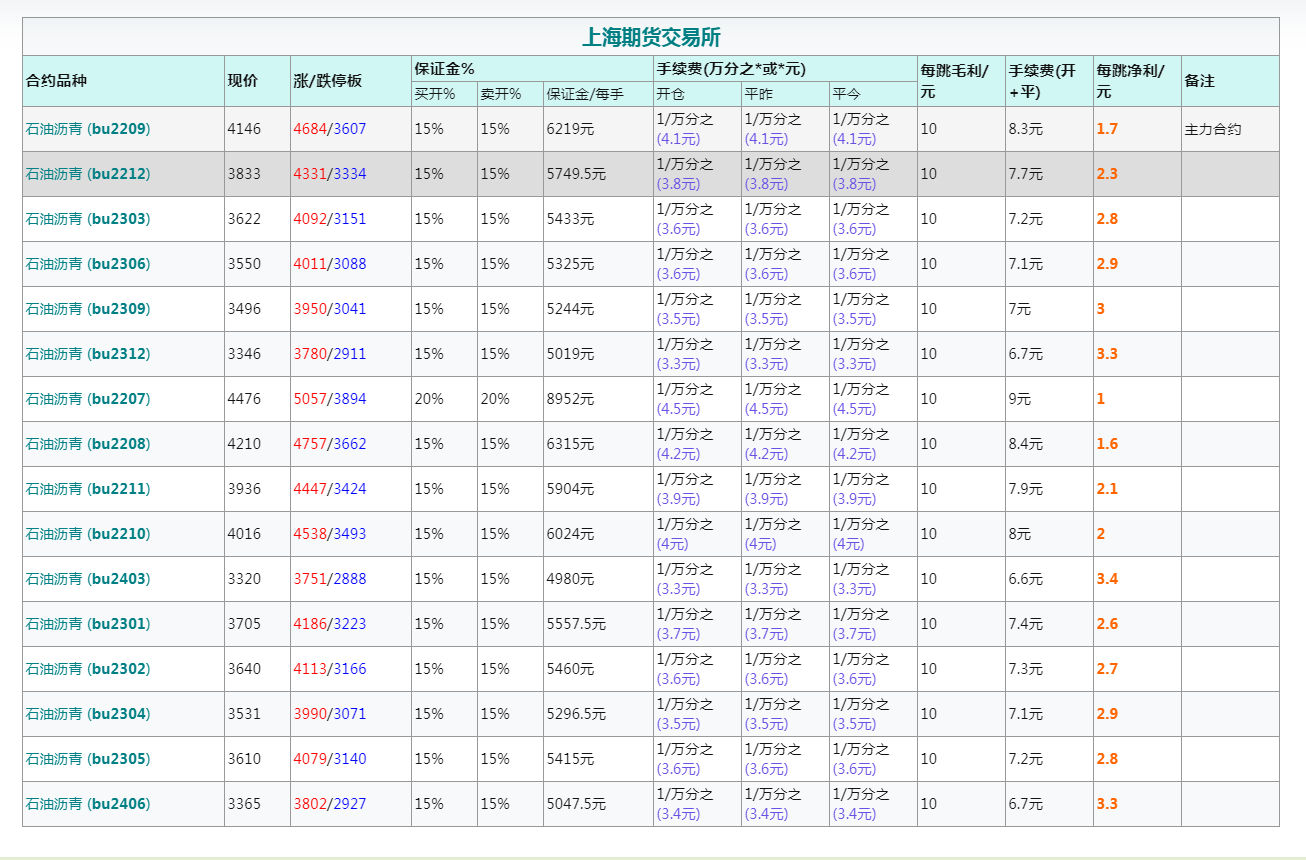Click net profit 1 for bu2207
Image resolution: width=1306 pixels, height=860 pixels.
(1101, 399)
